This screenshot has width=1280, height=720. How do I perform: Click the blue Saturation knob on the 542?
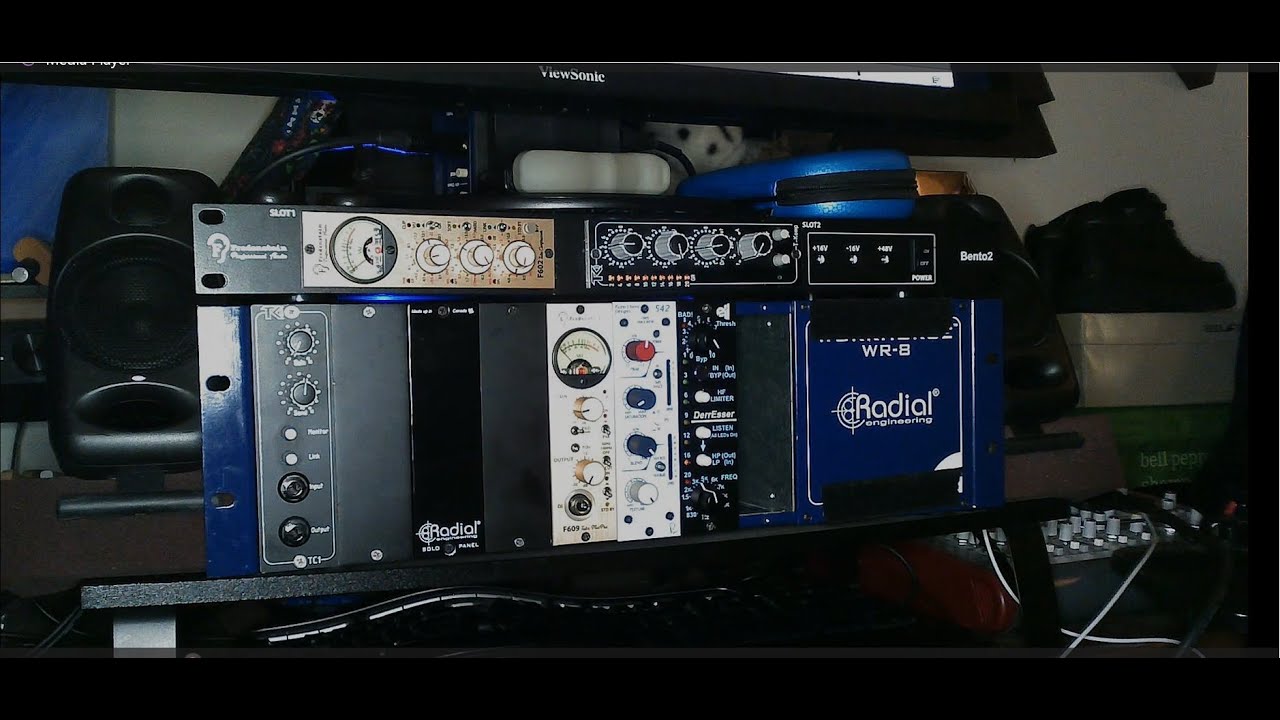pyautogui.click(x=641, y=398)
